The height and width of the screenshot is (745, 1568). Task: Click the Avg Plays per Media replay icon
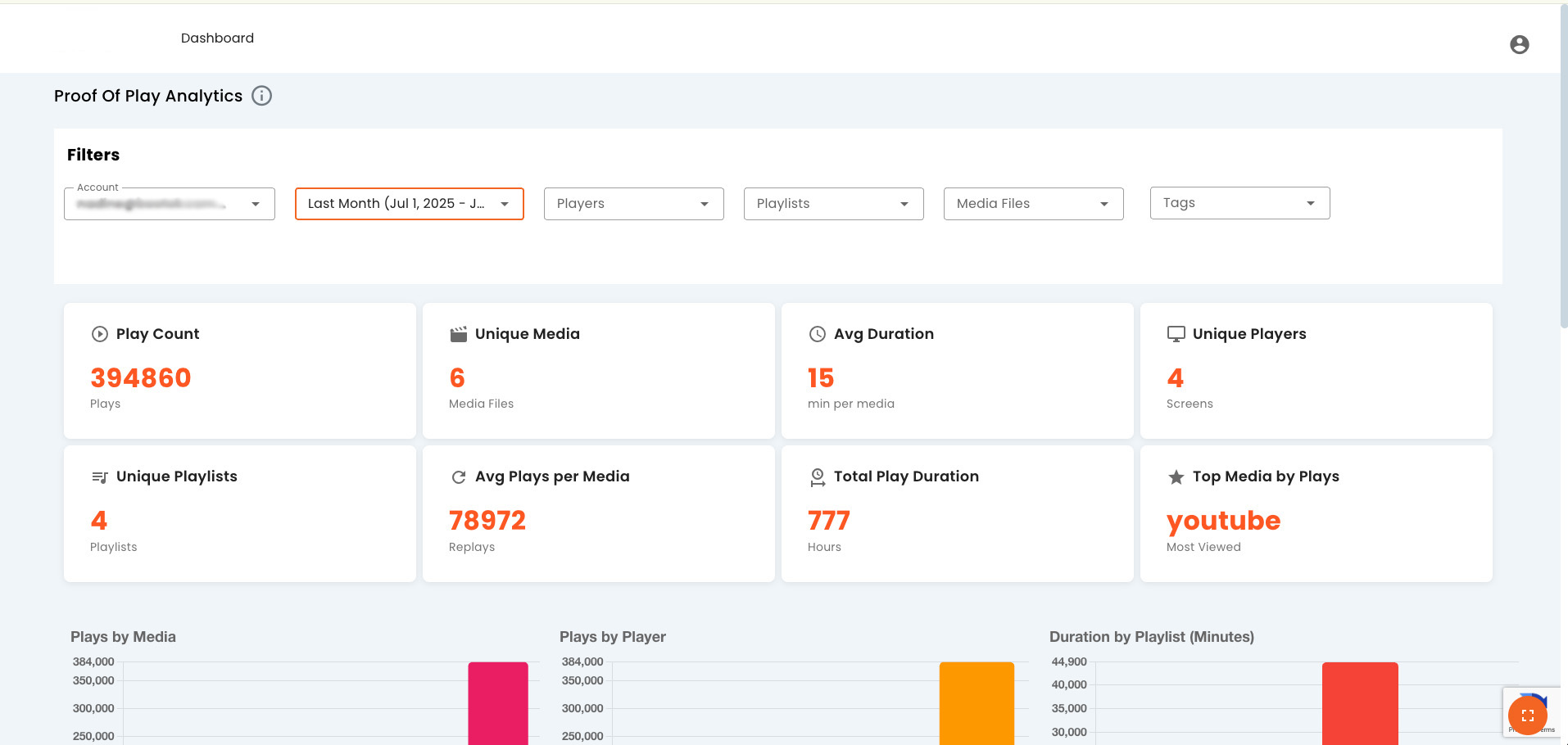click(x=459, y=477)
